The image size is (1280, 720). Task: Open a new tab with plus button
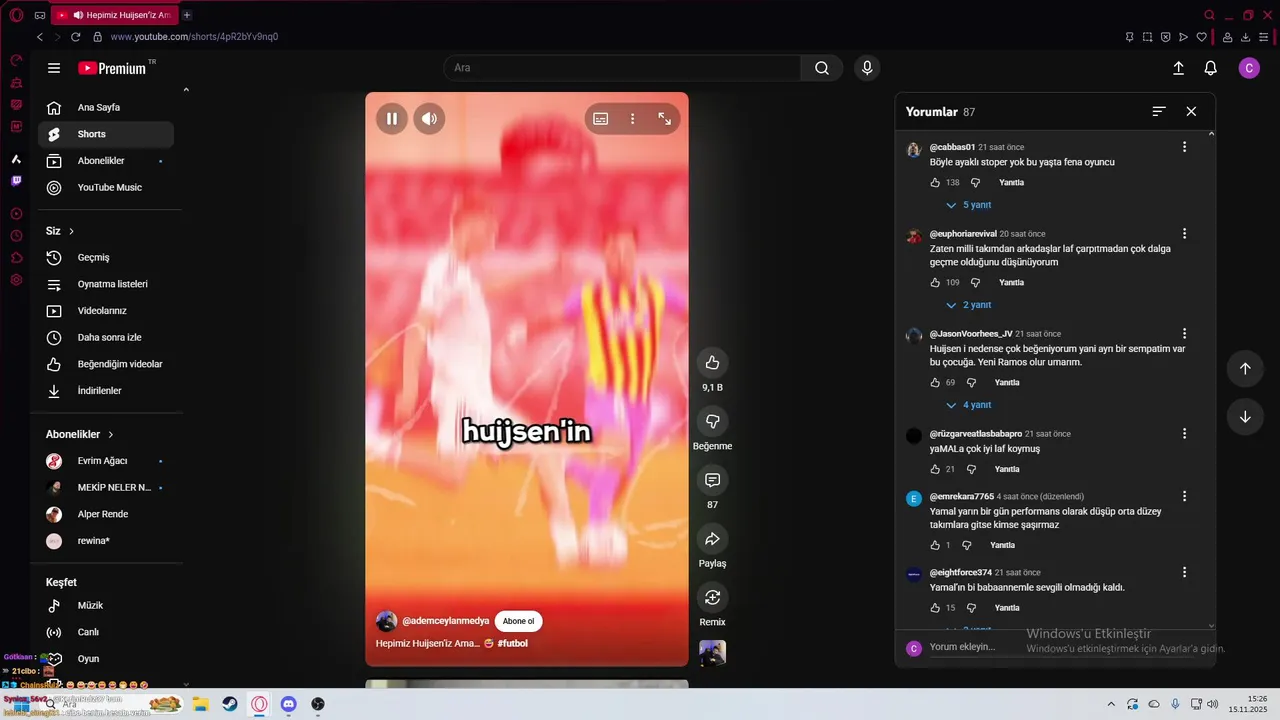coord(187,15)
